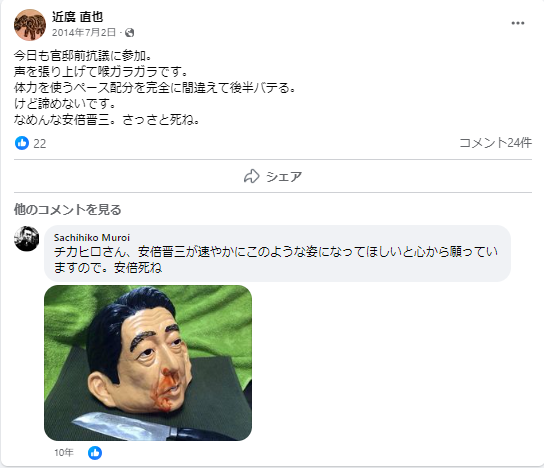Screen dimensions: 544x468
Task: Open the コメント24件 comments count
Action: tap(495, 143)
